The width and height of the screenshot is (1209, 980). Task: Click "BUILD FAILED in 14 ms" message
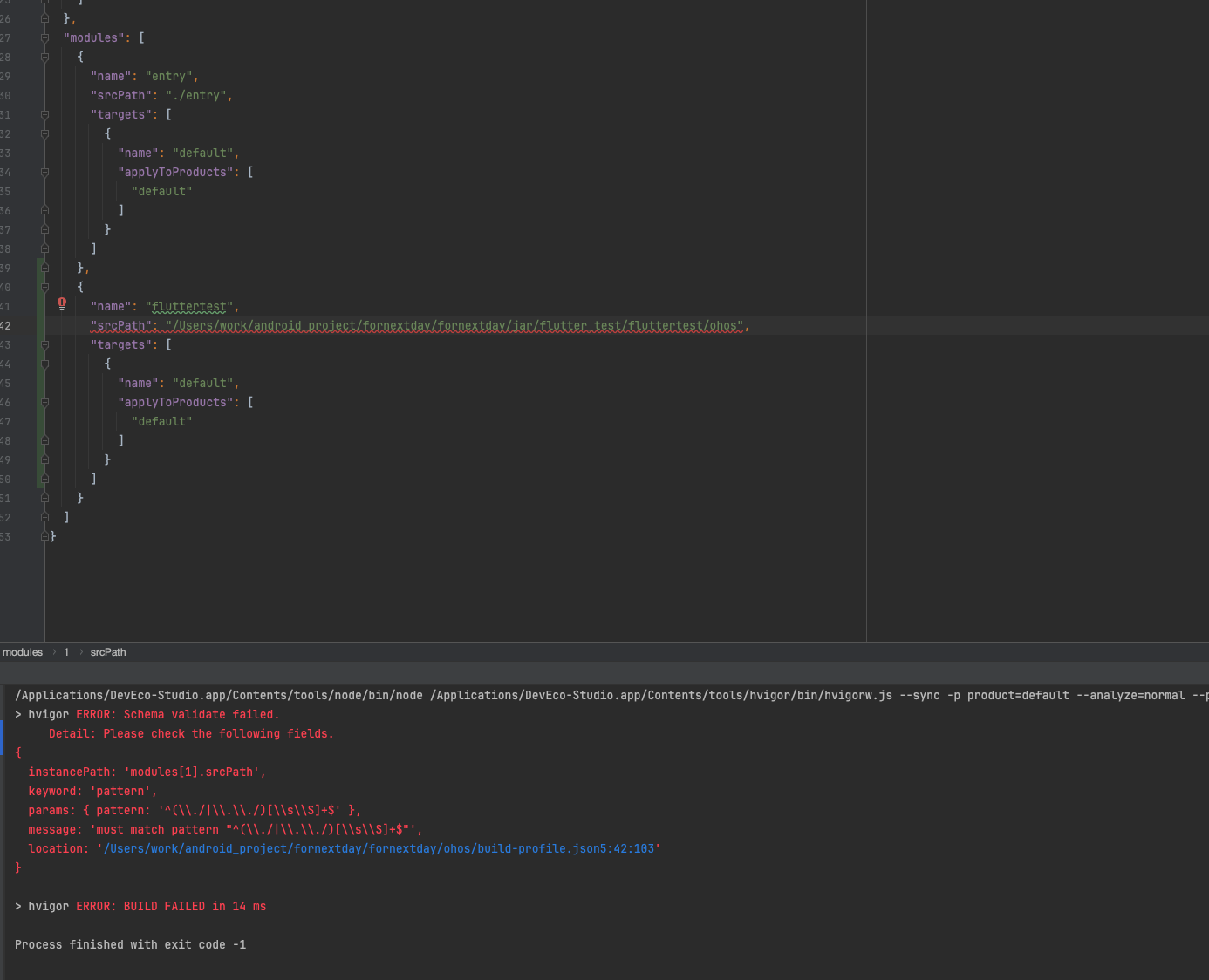pyautogui.click(x=195, y=906)
